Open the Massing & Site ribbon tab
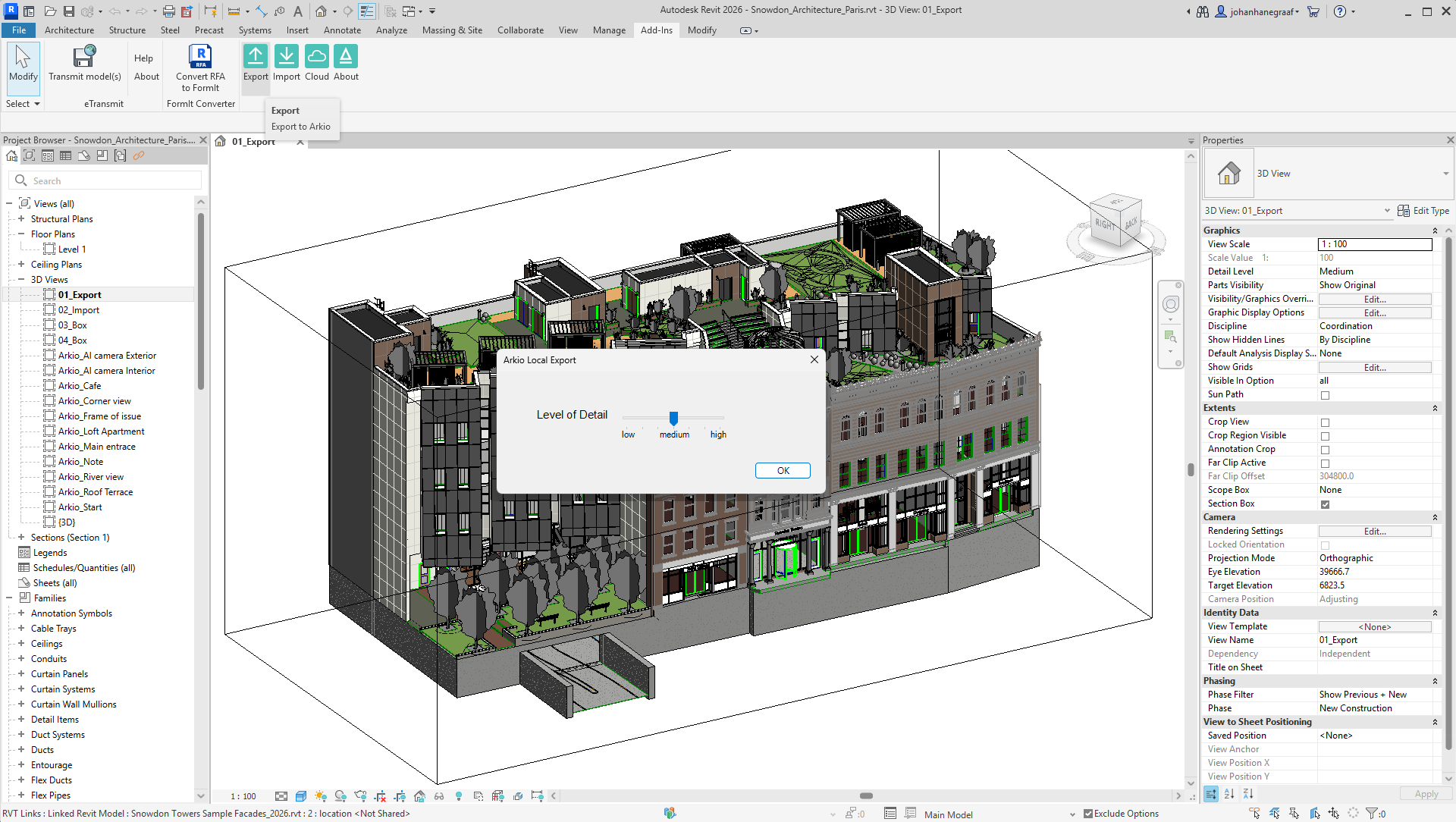Viewport: 1456px width, 822px height. tap(452, 30)
